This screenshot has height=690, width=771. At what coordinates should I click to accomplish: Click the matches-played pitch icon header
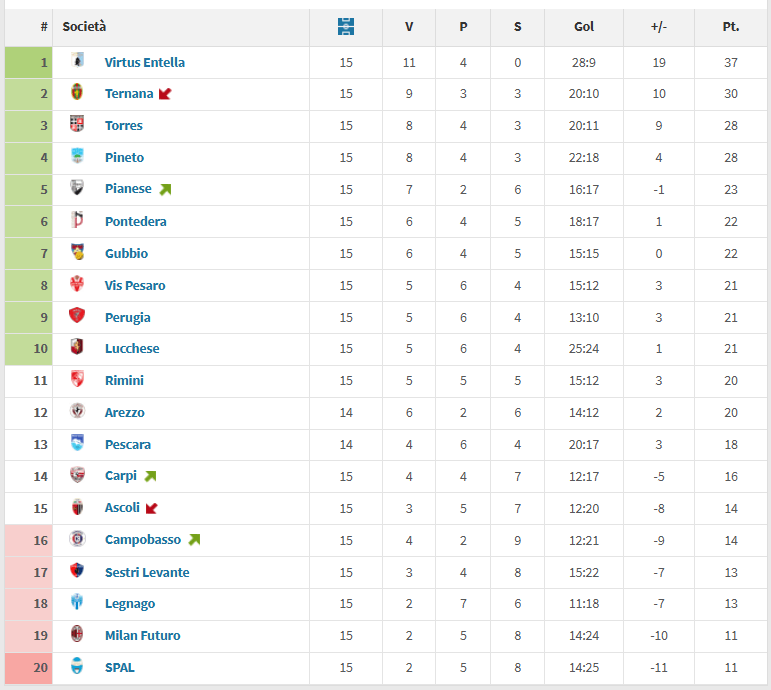coord(346,27)
